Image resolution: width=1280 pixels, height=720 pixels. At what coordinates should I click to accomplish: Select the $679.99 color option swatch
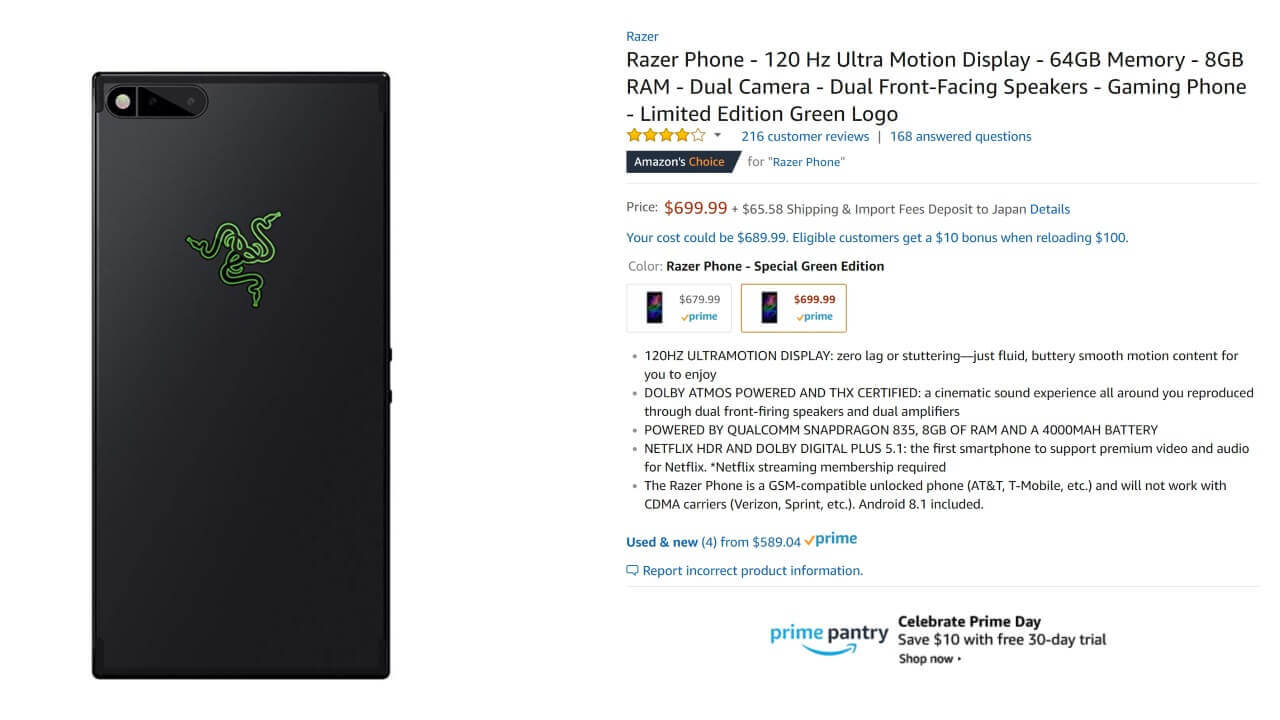tap(679, 308)
